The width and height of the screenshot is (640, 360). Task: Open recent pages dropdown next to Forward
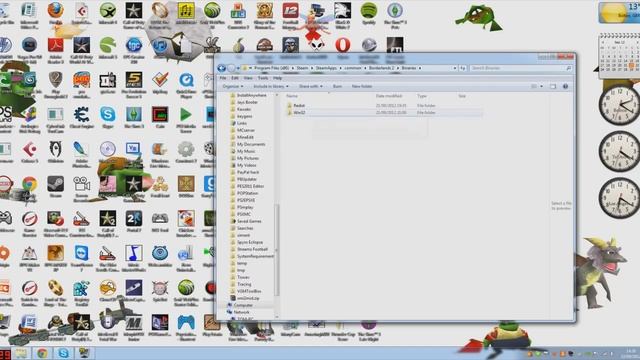pyautogui.click(x=238, y=68)
